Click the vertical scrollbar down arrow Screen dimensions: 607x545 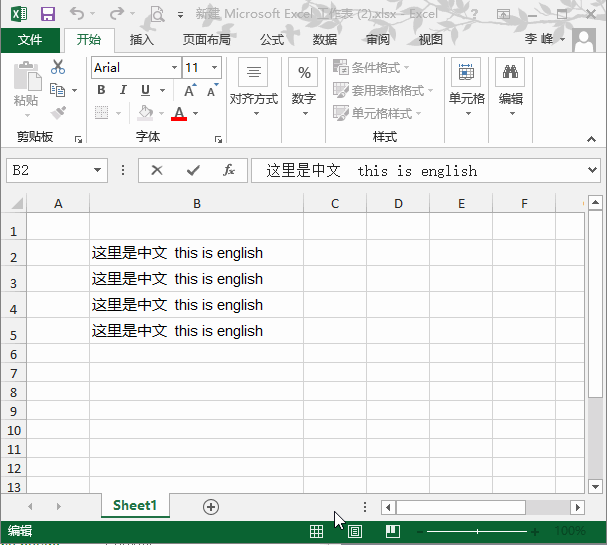(x=595, y=487)
